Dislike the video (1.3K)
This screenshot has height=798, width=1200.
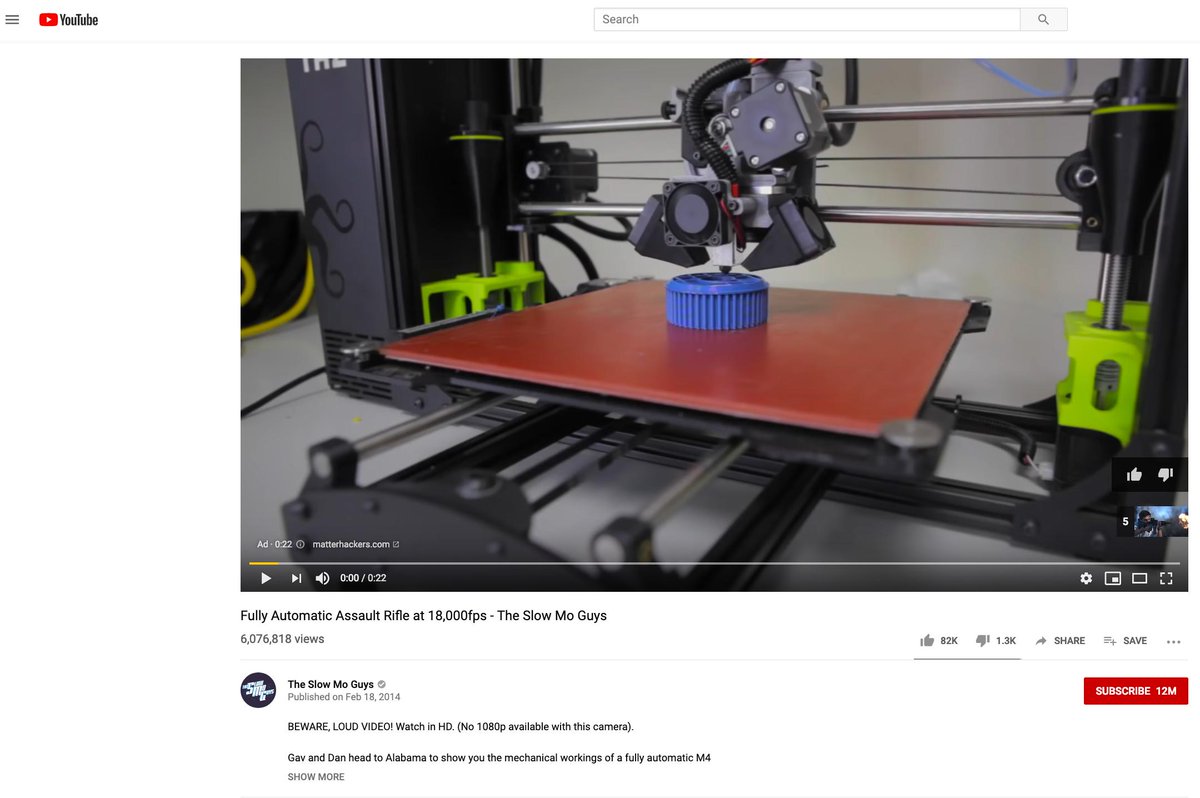coord(996,640)
